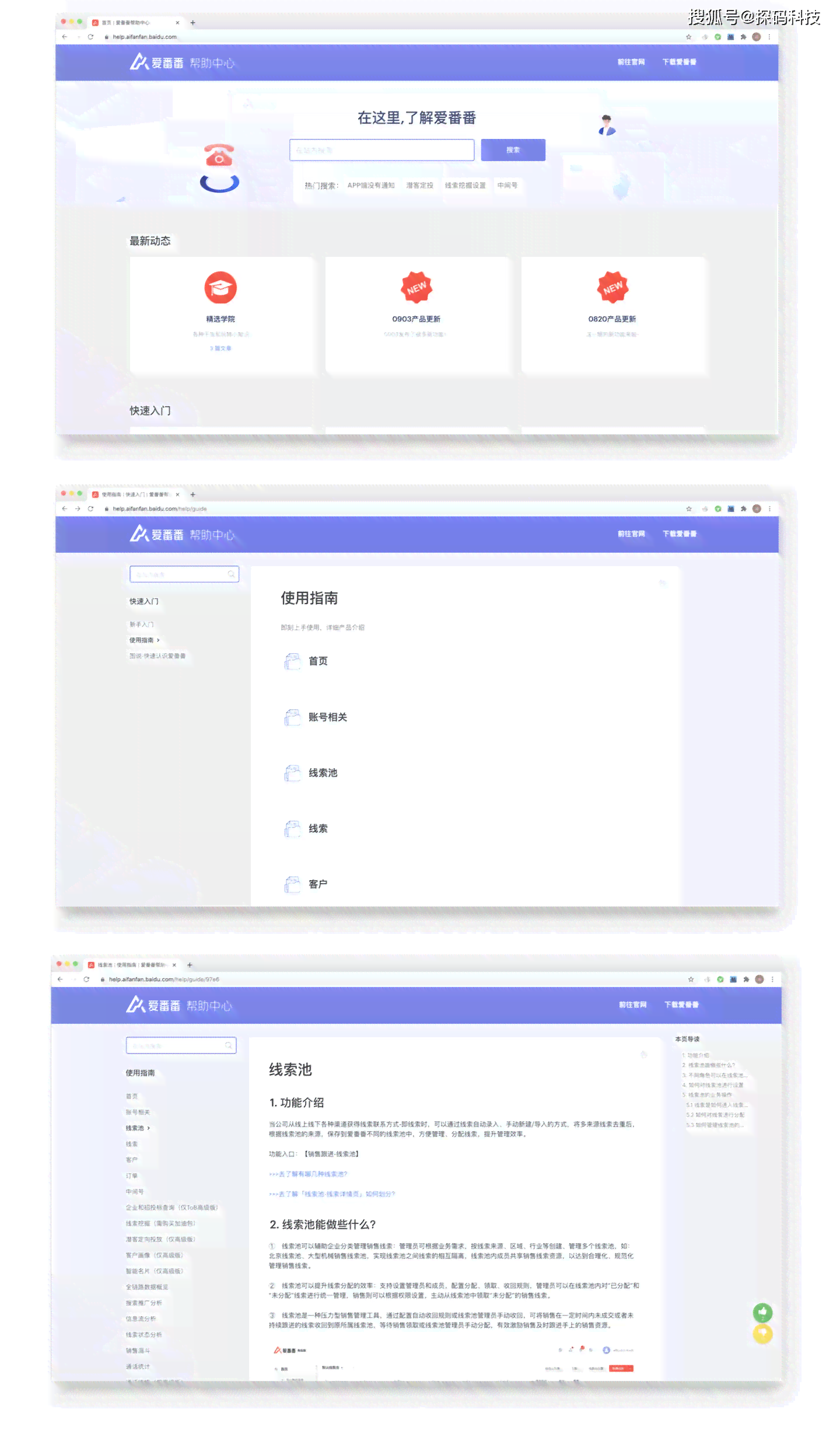840x1430 pixels.
Task: Open the Chrome three-dot menu in the home window
Action: pos(769,37)
